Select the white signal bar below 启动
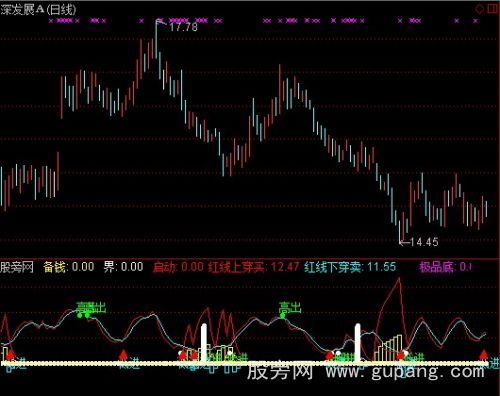The image size is (500, 396). click(204, 343)
